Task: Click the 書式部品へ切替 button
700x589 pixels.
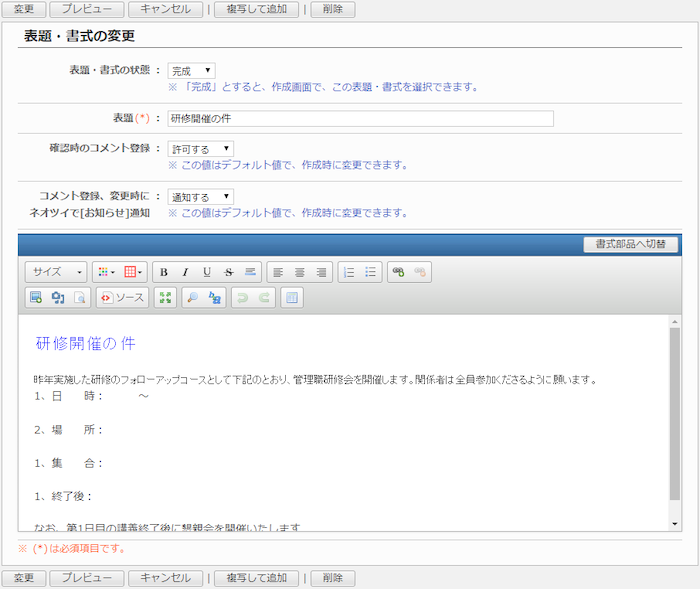Action: [x=631, y=244]
